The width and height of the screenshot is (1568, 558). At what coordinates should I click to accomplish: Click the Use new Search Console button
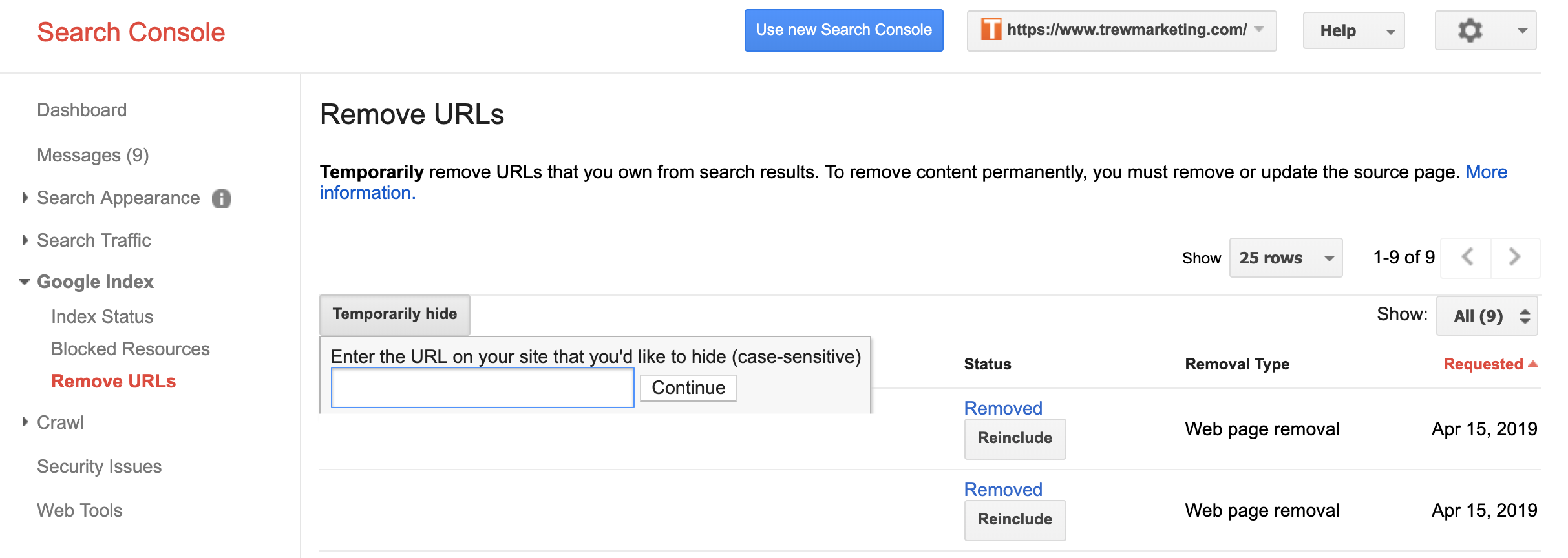coord(843,30)
